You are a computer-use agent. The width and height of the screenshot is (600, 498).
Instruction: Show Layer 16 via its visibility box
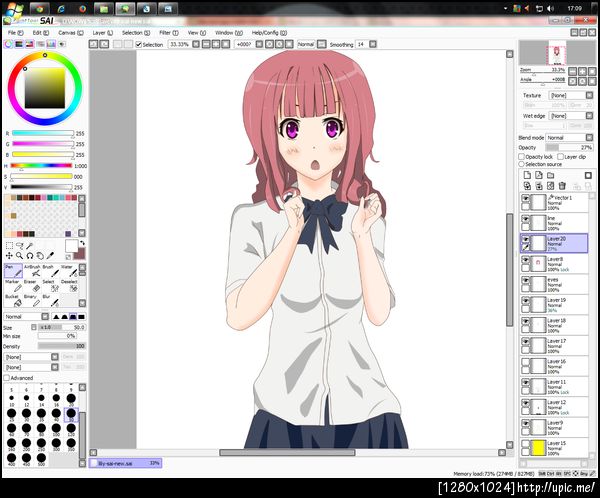click(x=526, y=362)
